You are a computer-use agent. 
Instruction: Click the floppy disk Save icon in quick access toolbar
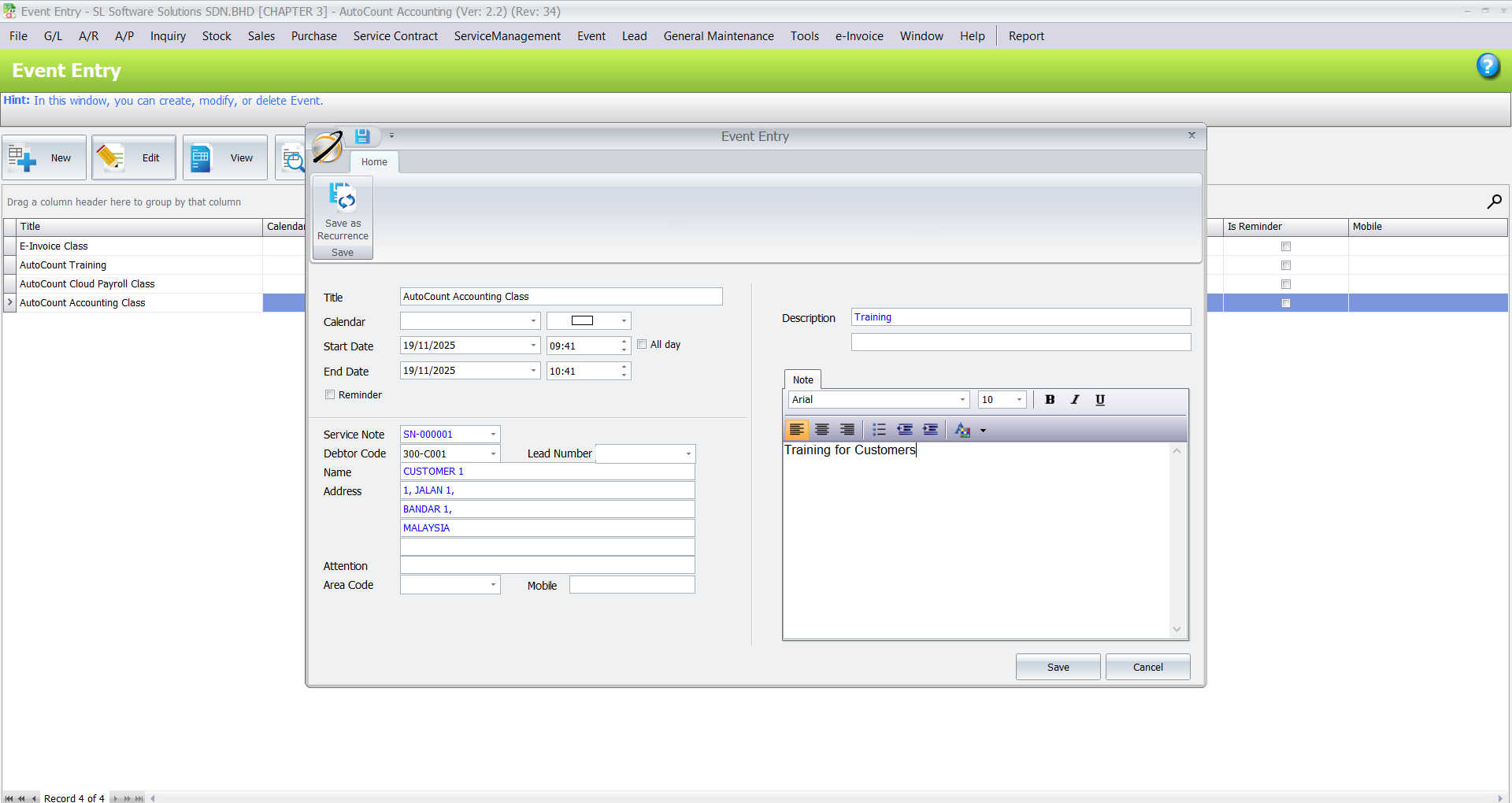point(362,135)
